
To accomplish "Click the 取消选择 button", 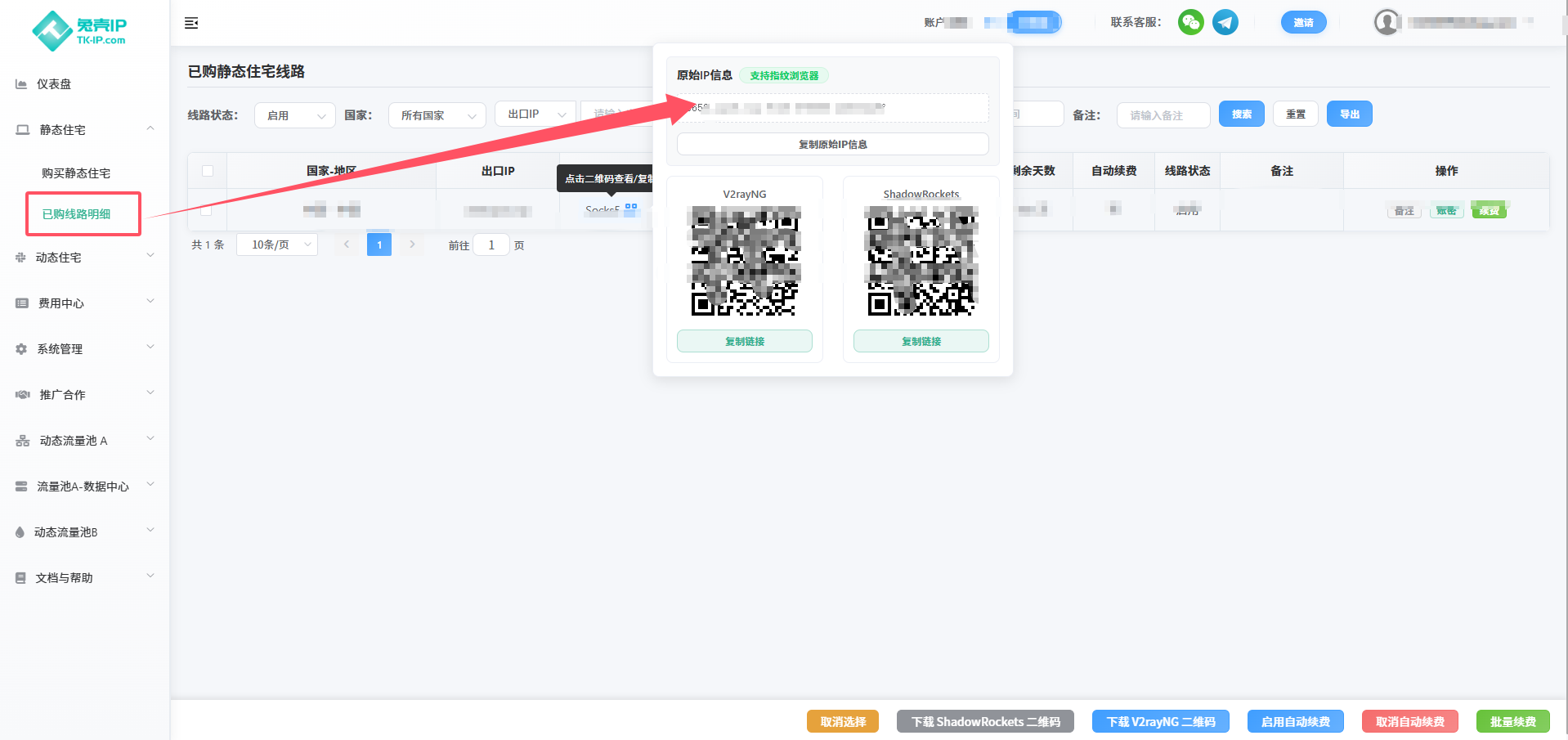I will [843, 721].
